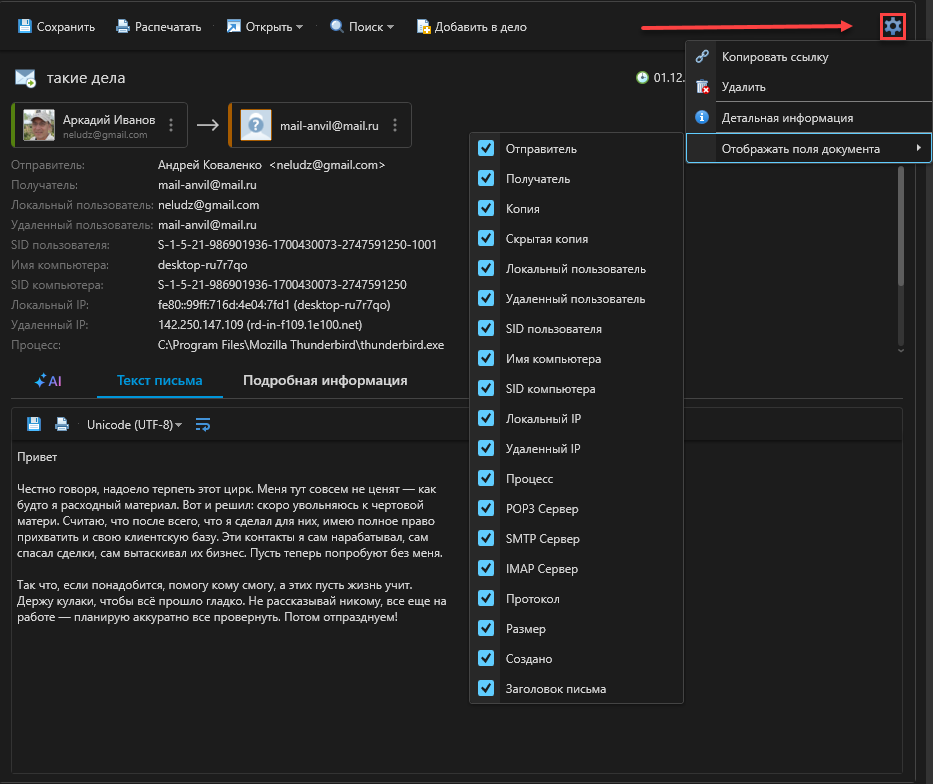Click Аркадий Иванов avatar photo
The height and width of the screenshot is (784, 933).
(x=39, y=125)
